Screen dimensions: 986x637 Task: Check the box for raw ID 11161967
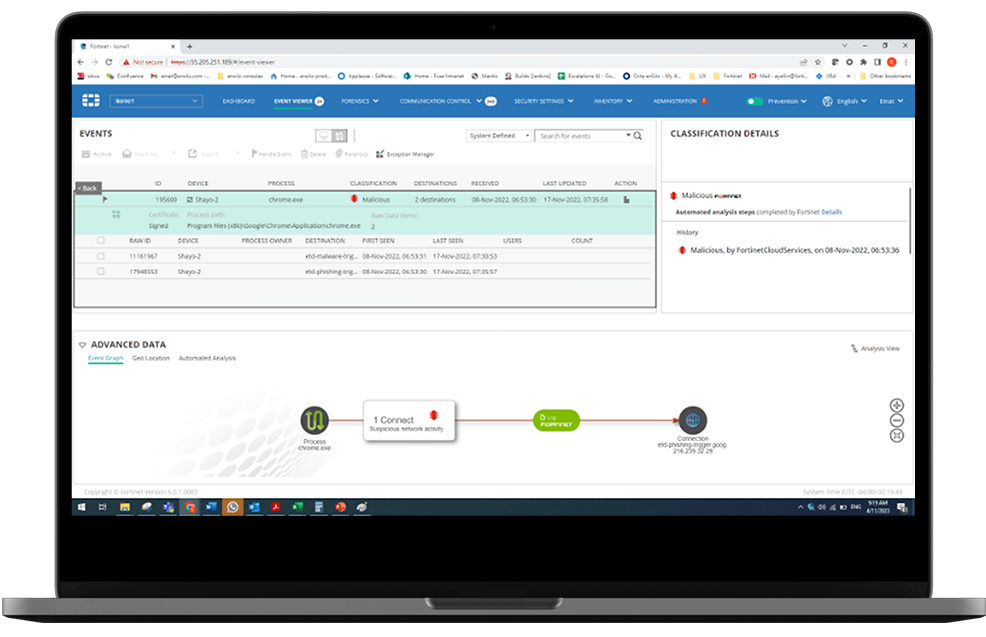click(x=101, y=256)
